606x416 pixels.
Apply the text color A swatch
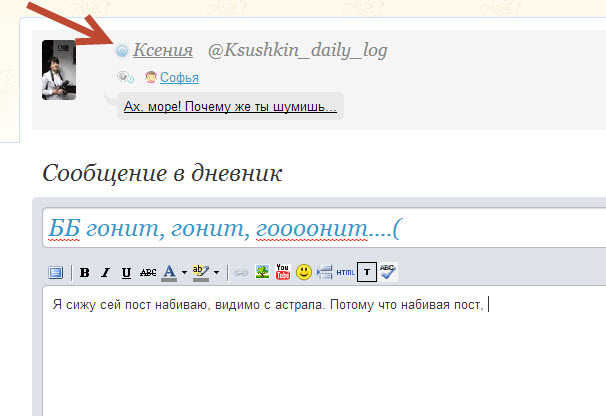click(x=170, y=272)
